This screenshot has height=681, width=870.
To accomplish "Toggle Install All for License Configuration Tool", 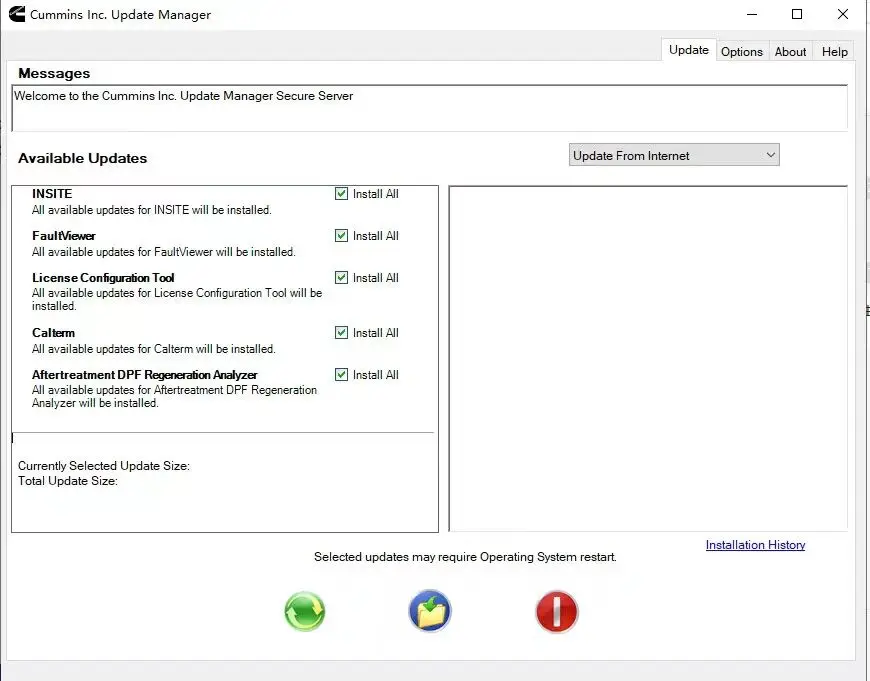I will (341, 278).
